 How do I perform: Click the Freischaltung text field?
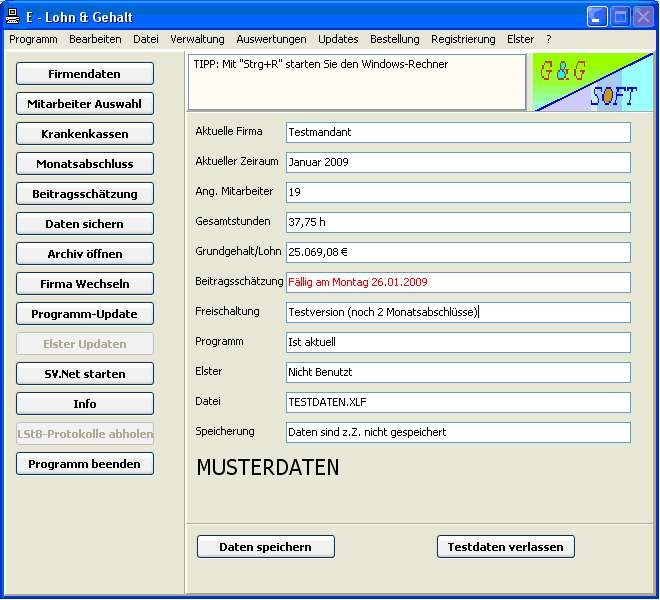(458, 312)
